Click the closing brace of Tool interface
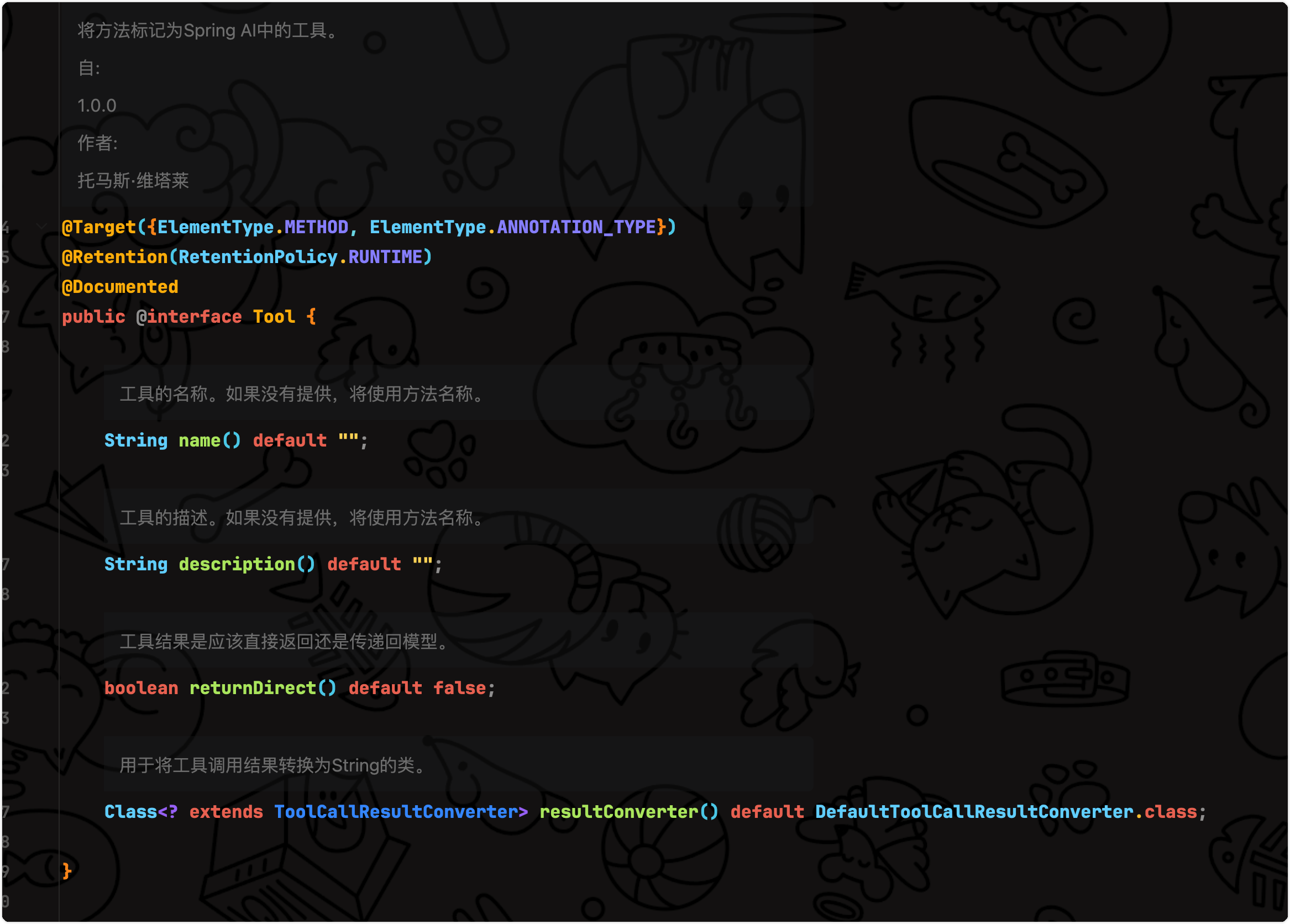 pyautogui.click(x=66, y=870)
